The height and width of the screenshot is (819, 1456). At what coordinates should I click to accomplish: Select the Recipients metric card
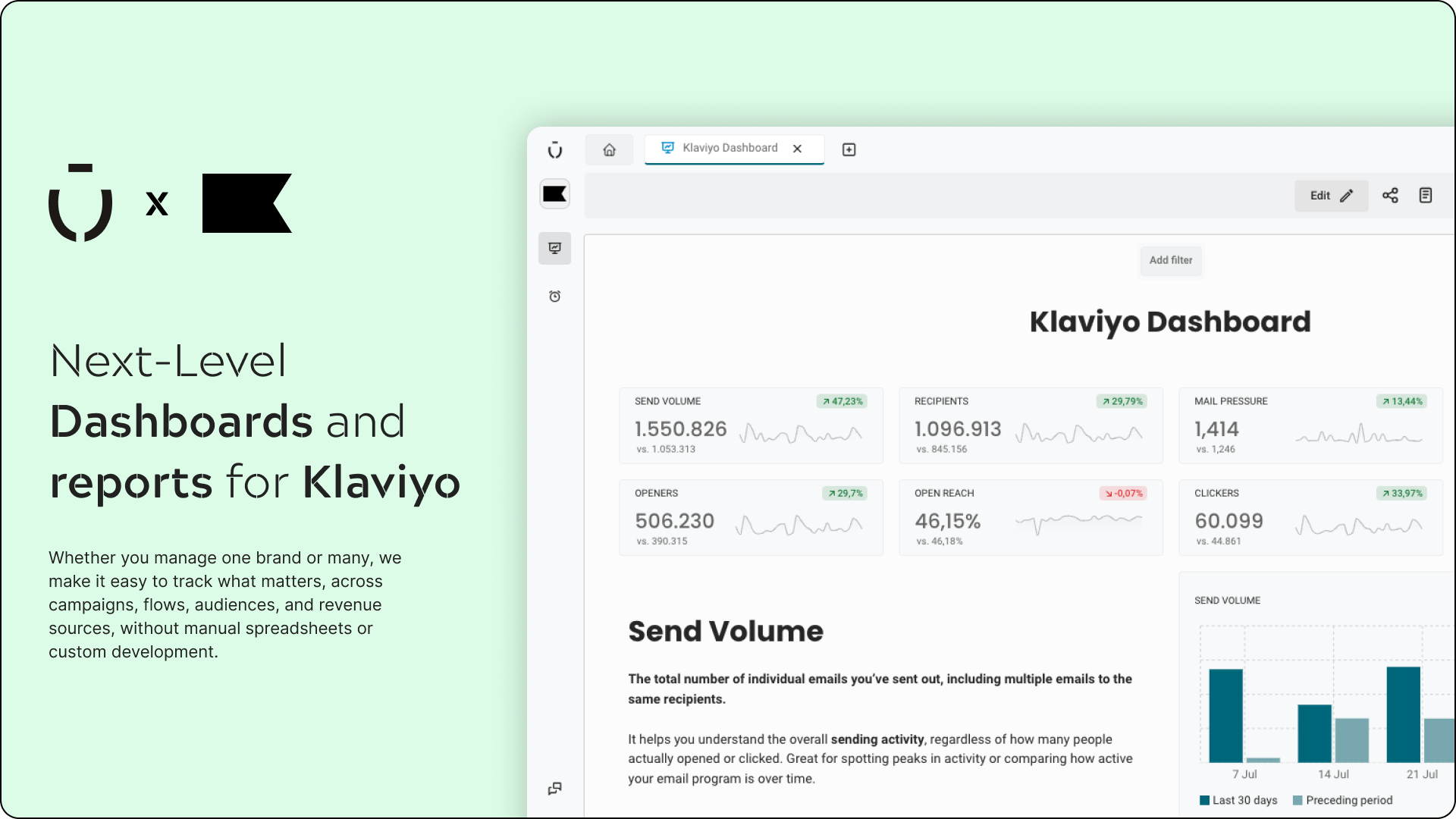point(1030,425)
